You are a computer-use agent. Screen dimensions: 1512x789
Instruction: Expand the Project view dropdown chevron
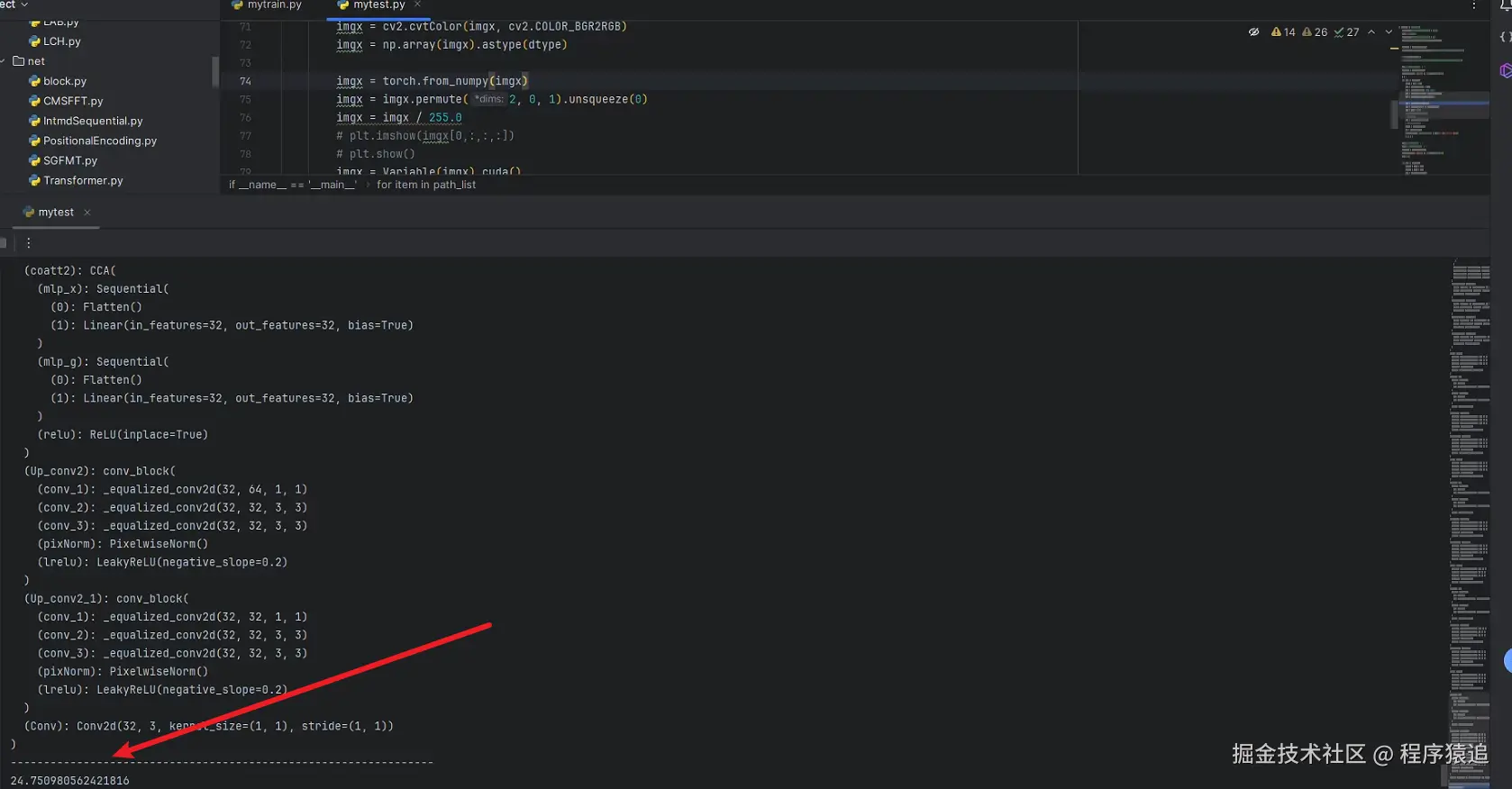[x=24, y=5]
